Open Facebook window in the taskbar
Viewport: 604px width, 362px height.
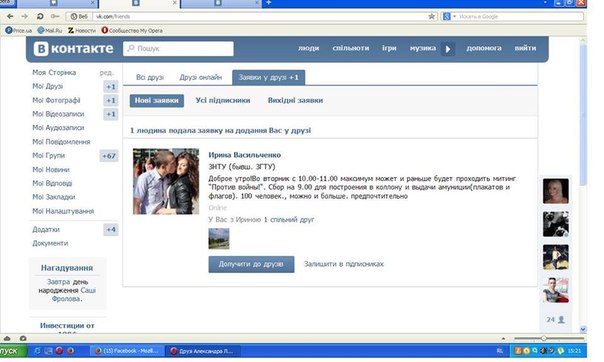click(x=127, y=351)
